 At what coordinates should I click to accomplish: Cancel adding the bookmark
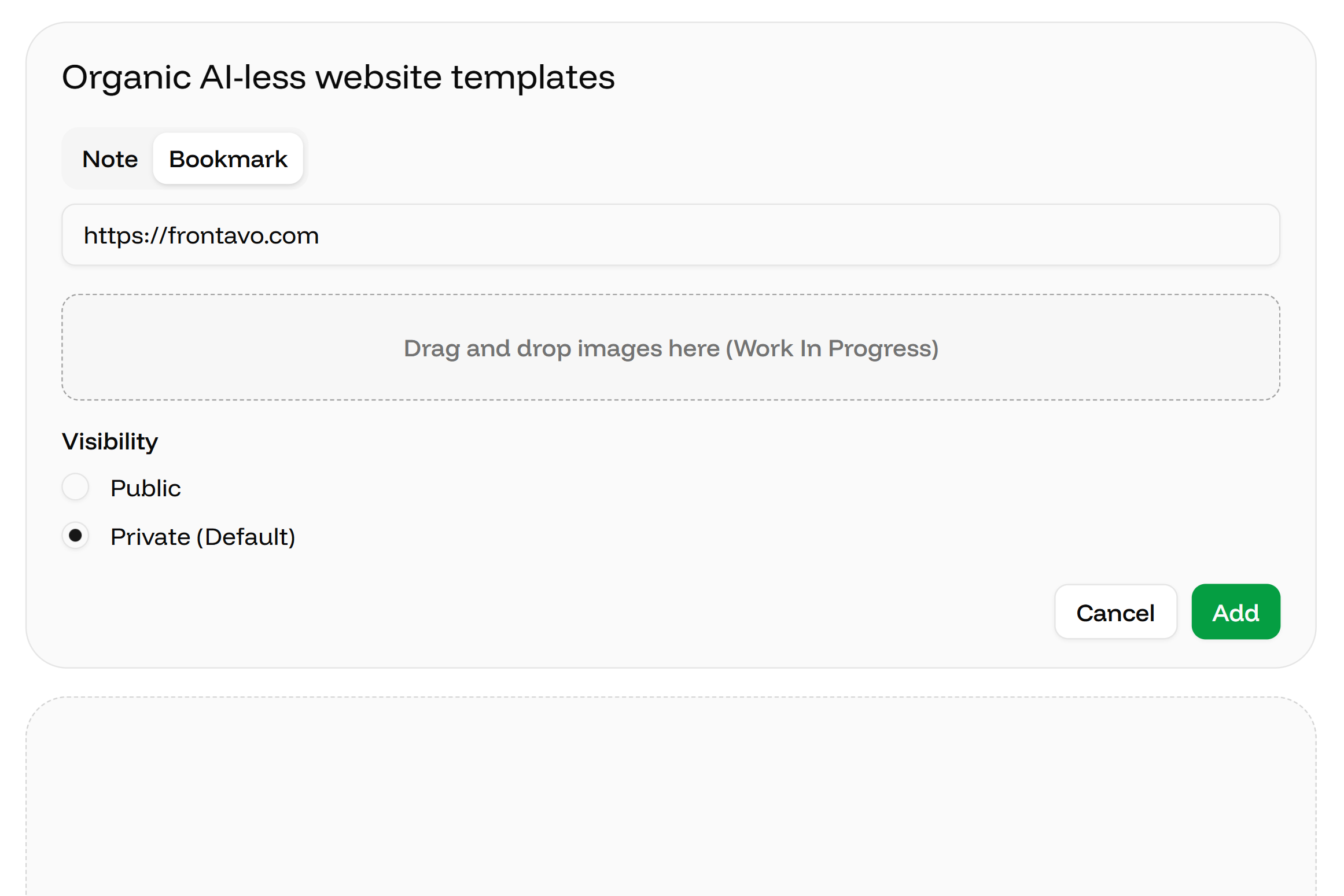tap(1115, 612)
